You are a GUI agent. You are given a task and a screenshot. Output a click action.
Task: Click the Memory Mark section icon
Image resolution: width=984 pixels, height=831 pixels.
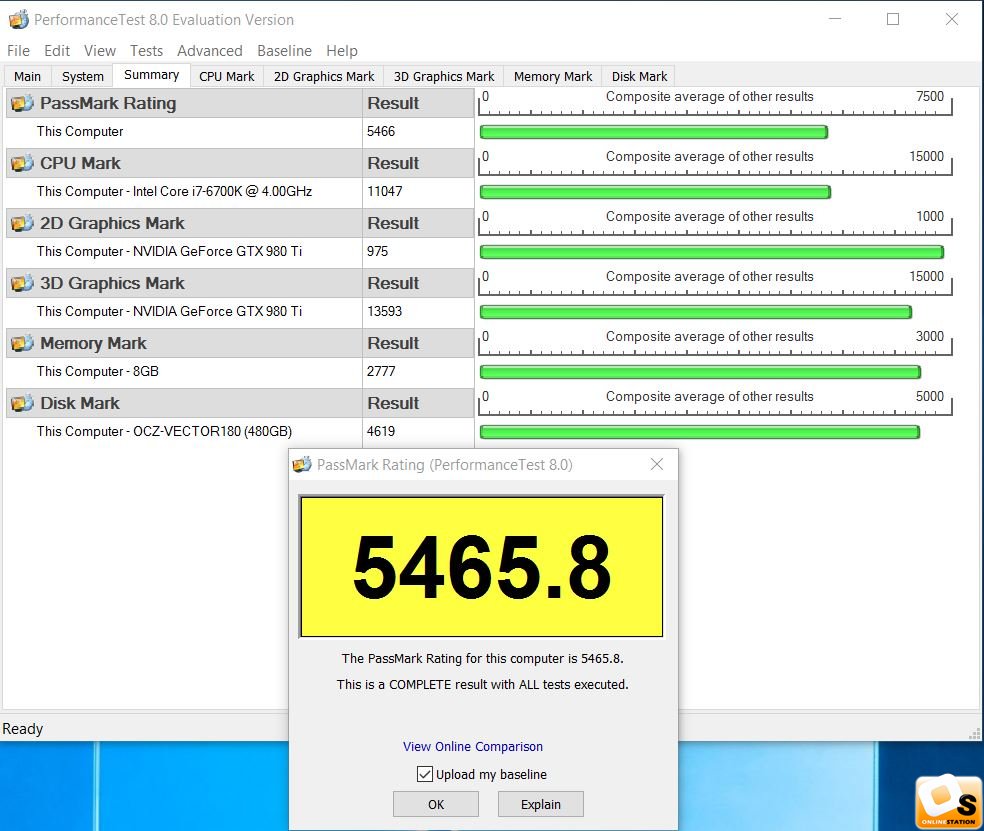coord(22,343)
